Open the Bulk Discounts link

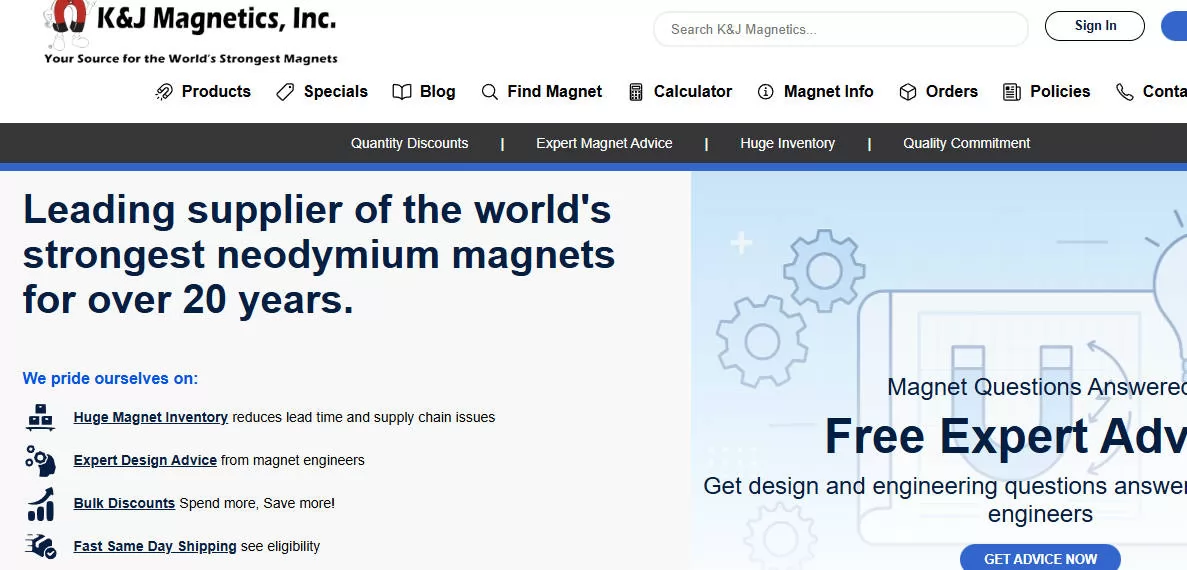(x=124, y=503)
